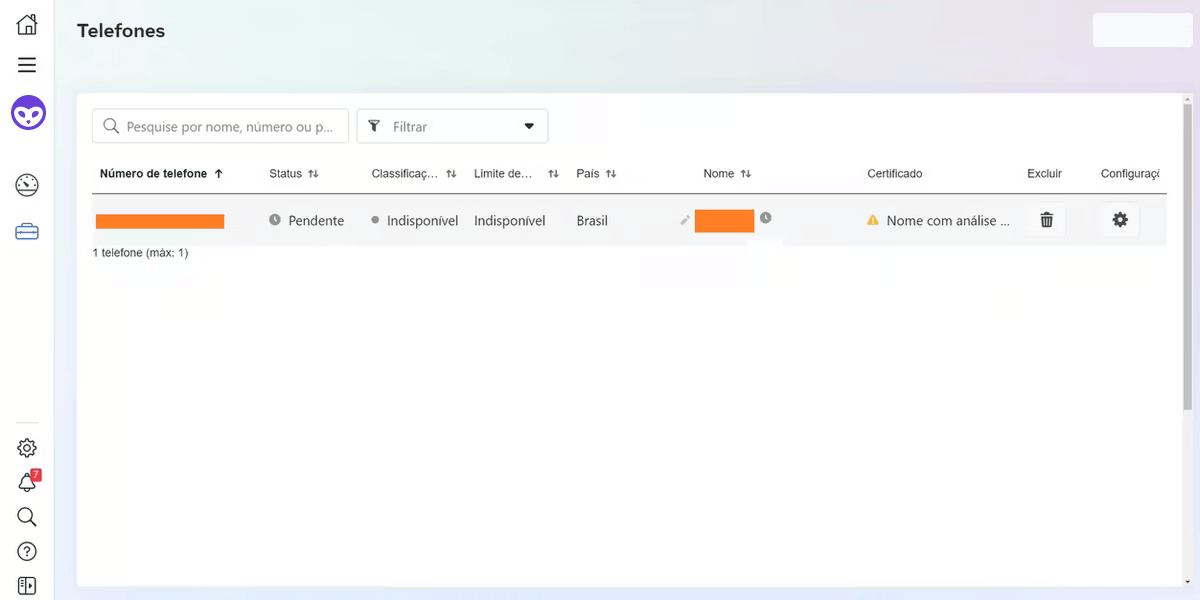Click the sidebar search magnifier icon

[x=27, y=517]
